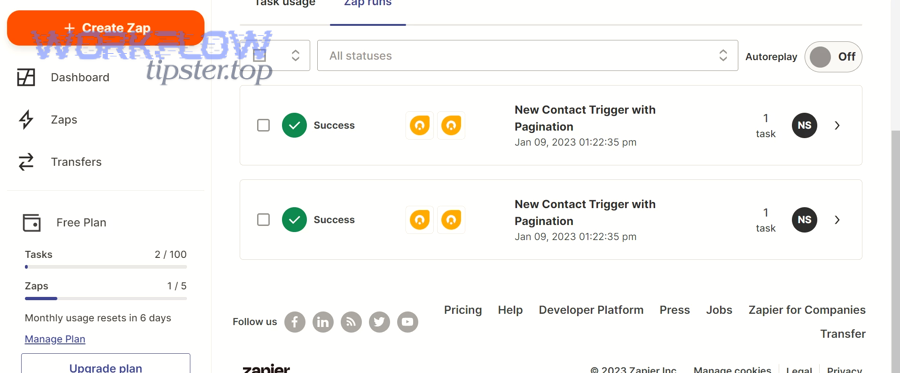The height and width of the screenshot is (373, 900).
Task: Select the Zap runs tab
Action: pos(368,3)
